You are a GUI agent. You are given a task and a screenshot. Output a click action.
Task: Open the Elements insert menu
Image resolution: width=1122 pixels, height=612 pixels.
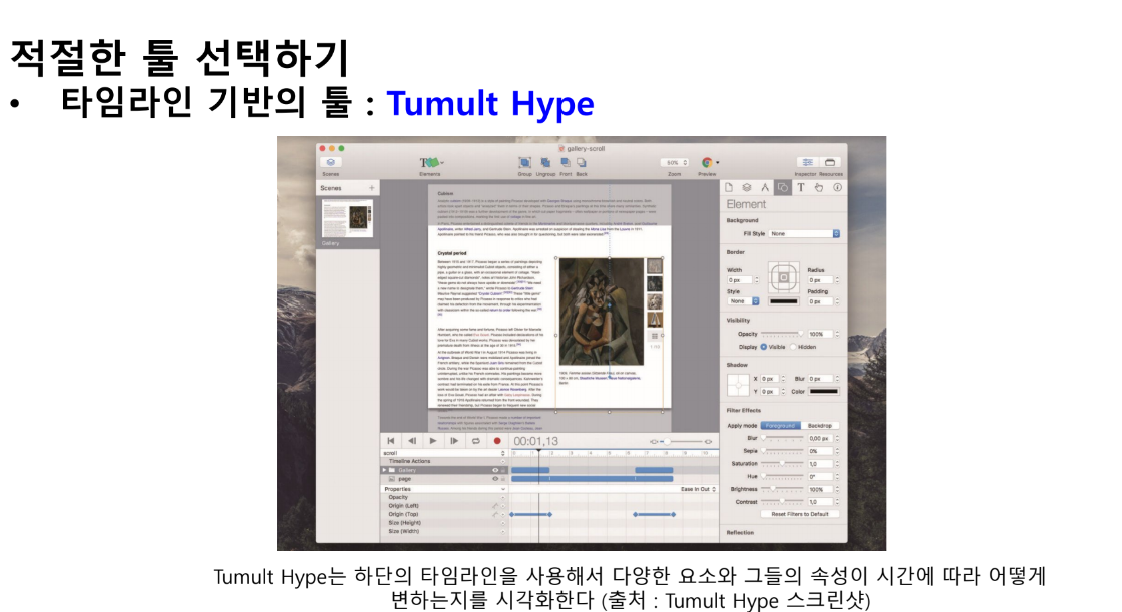point(431,163)
